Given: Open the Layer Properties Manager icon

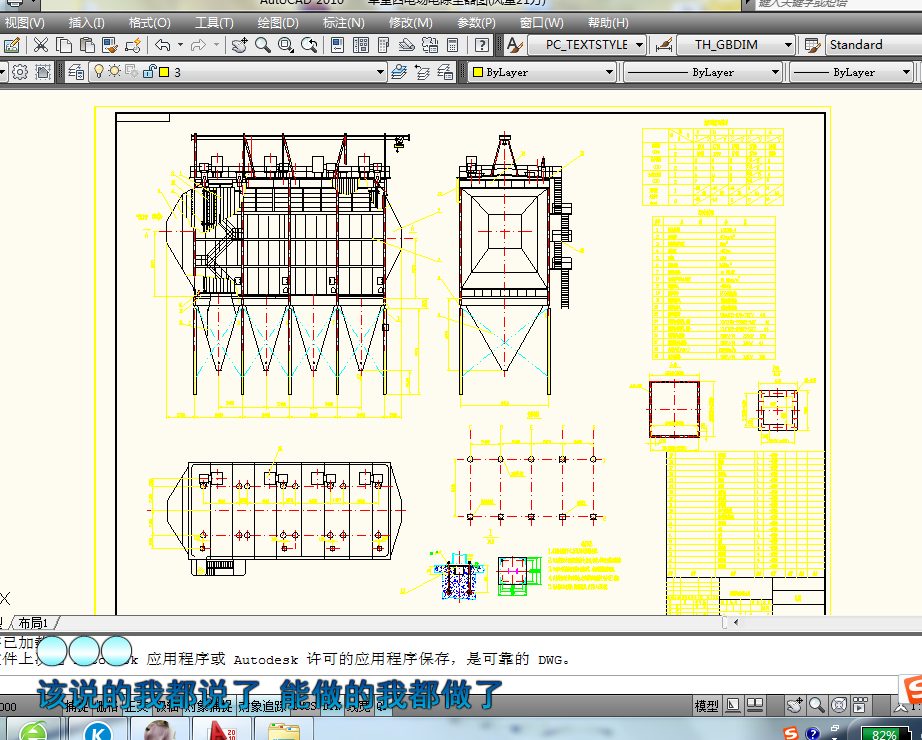Looking at the screenshot, I should coord(76,72).
